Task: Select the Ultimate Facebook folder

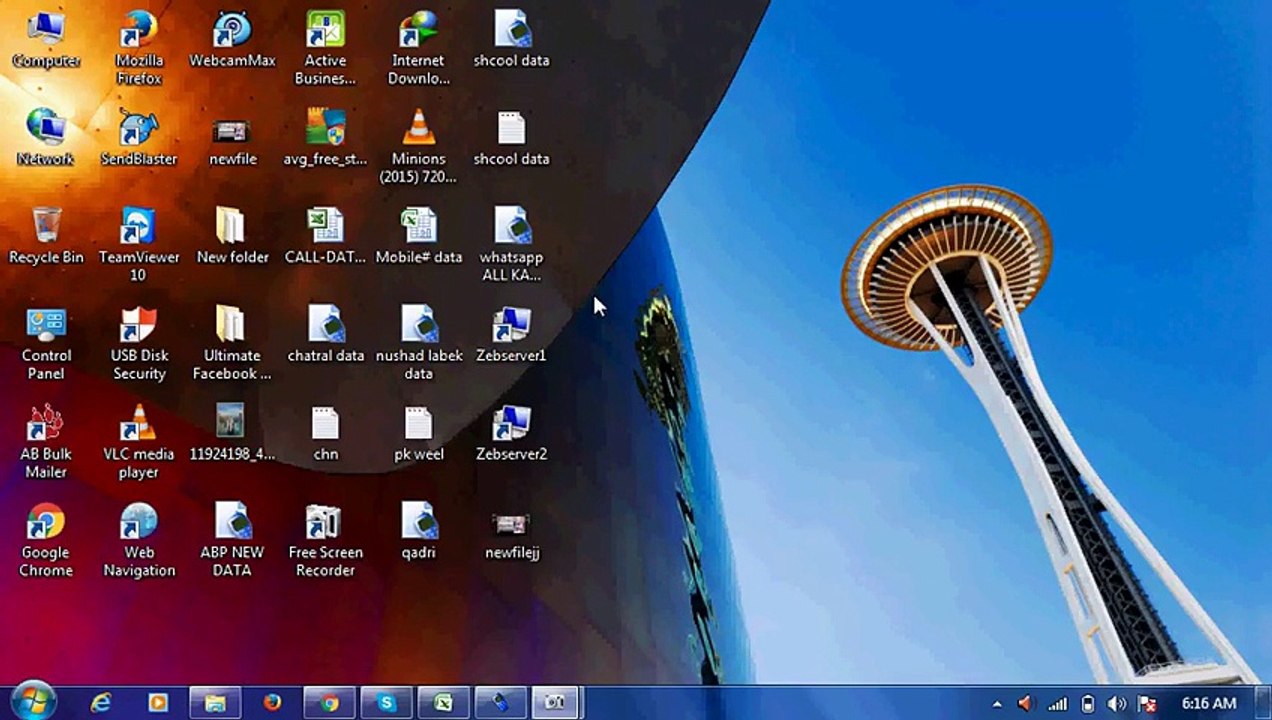Action: (x=232, y=343)
